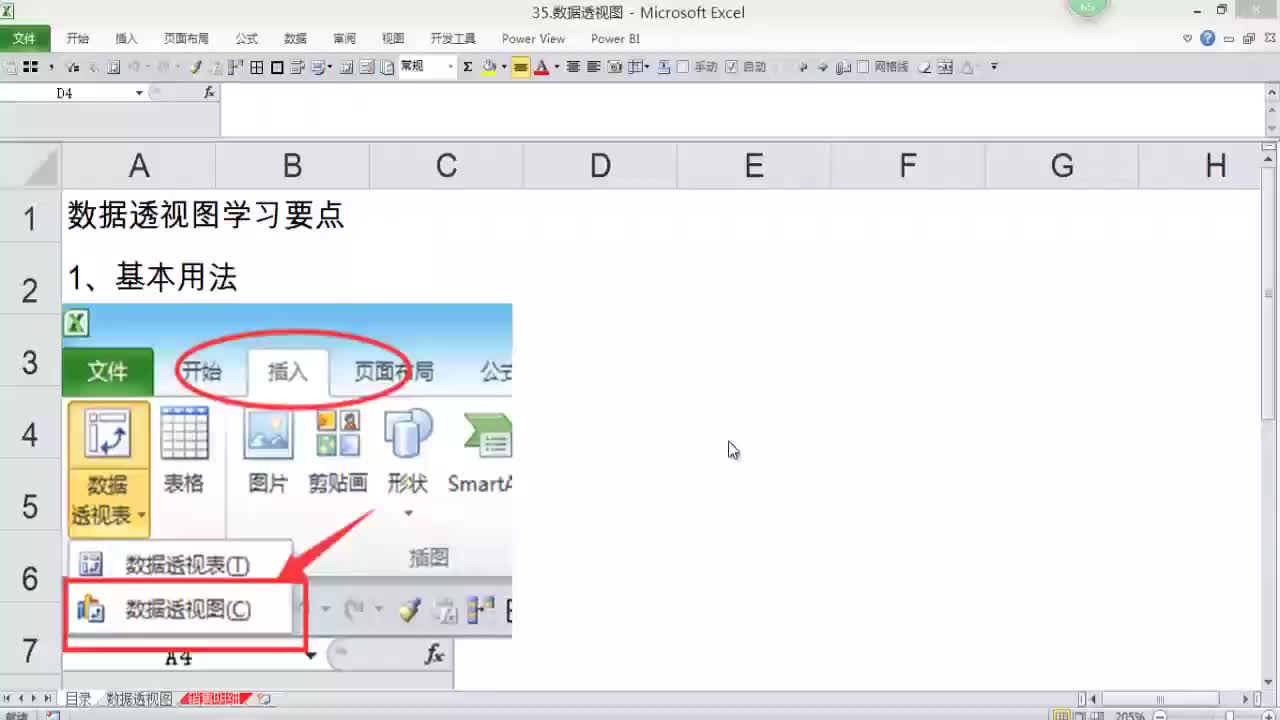Open the freeze panes dropdown arrow
Screen dimensions: 1280x720
click(x=647, y=67)
